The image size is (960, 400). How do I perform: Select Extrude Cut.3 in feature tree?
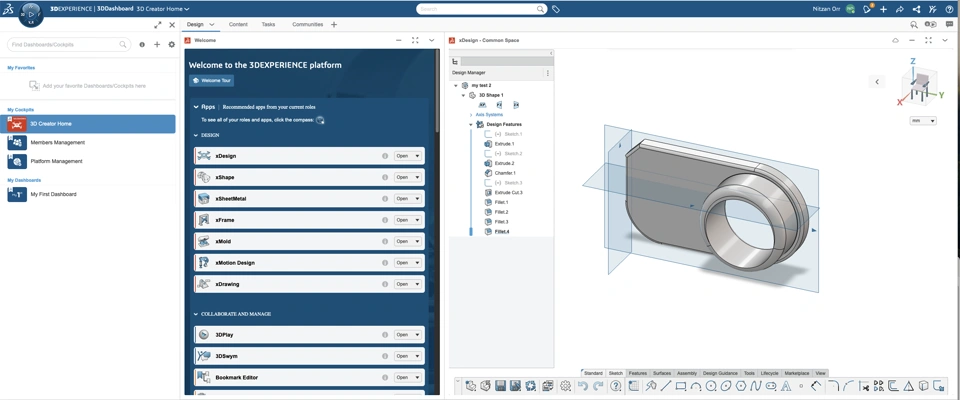pos(508,192)
